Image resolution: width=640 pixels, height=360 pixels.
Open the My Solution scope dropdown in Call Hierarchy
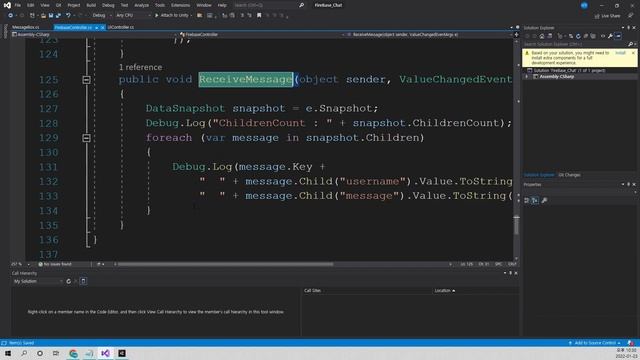click(x=38, y=281)
